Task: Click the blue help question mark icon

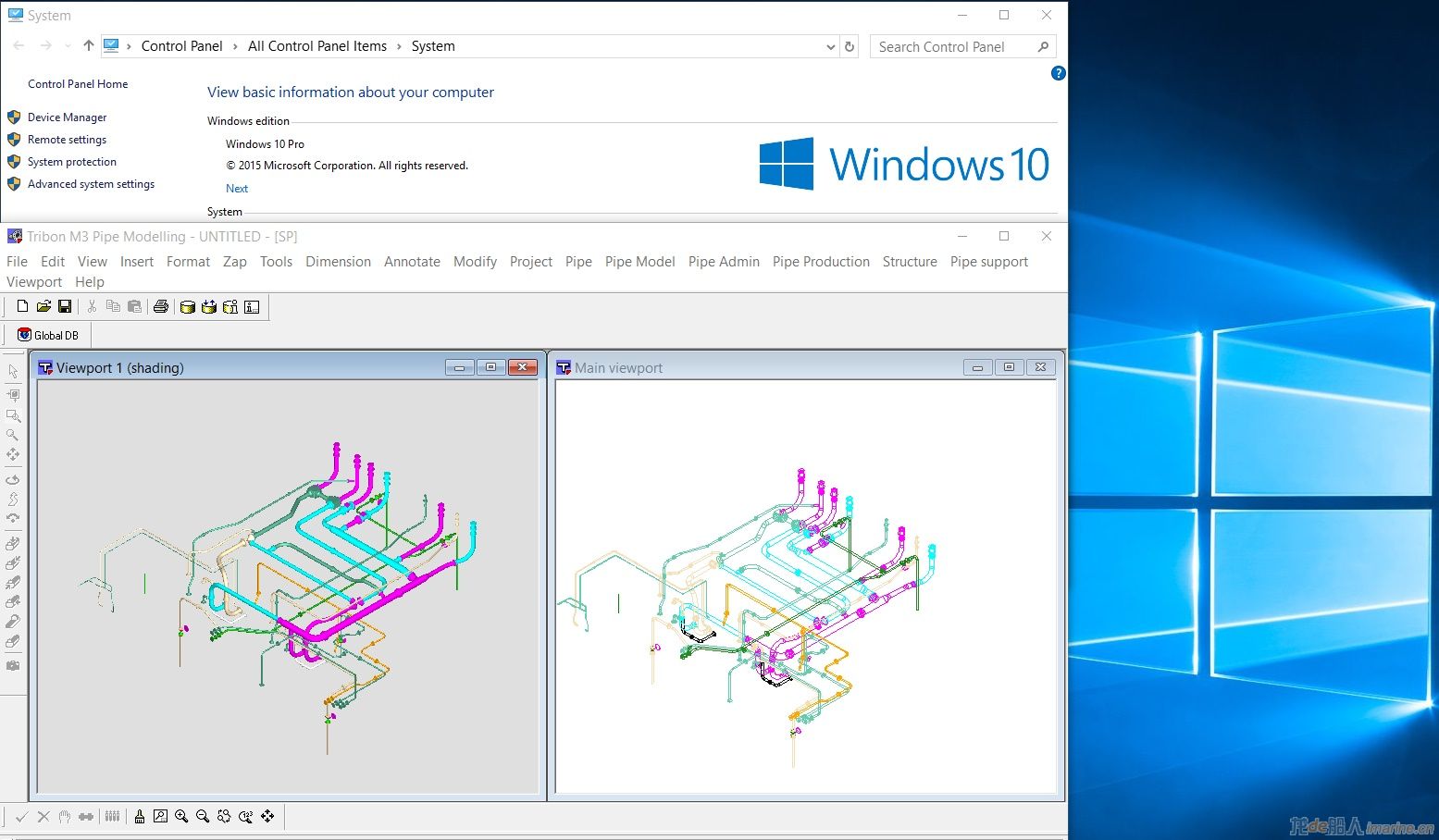Action: coord(1058,73)
